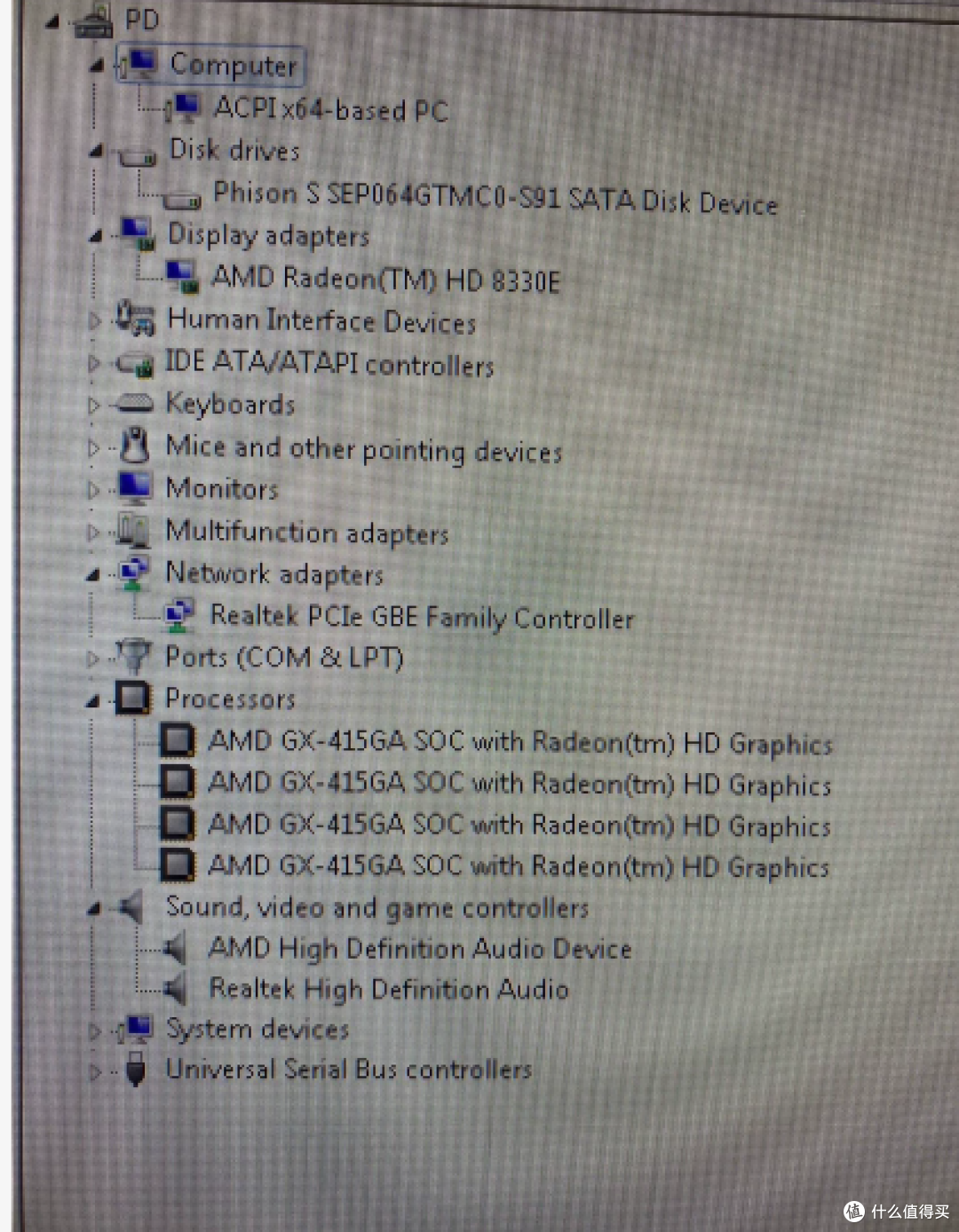Image resolution: width=959 pixels, height=1232 pixels.
Task: Collapse the Disk drives category
Action: pos(97,152)
